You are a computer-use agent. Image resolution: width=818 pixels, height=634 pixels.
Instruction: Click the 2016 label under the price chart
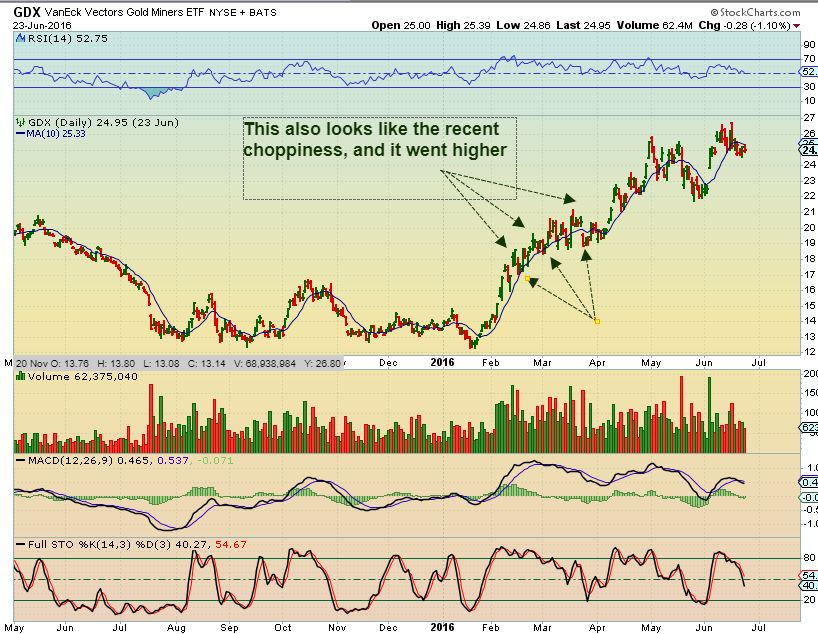442,362
